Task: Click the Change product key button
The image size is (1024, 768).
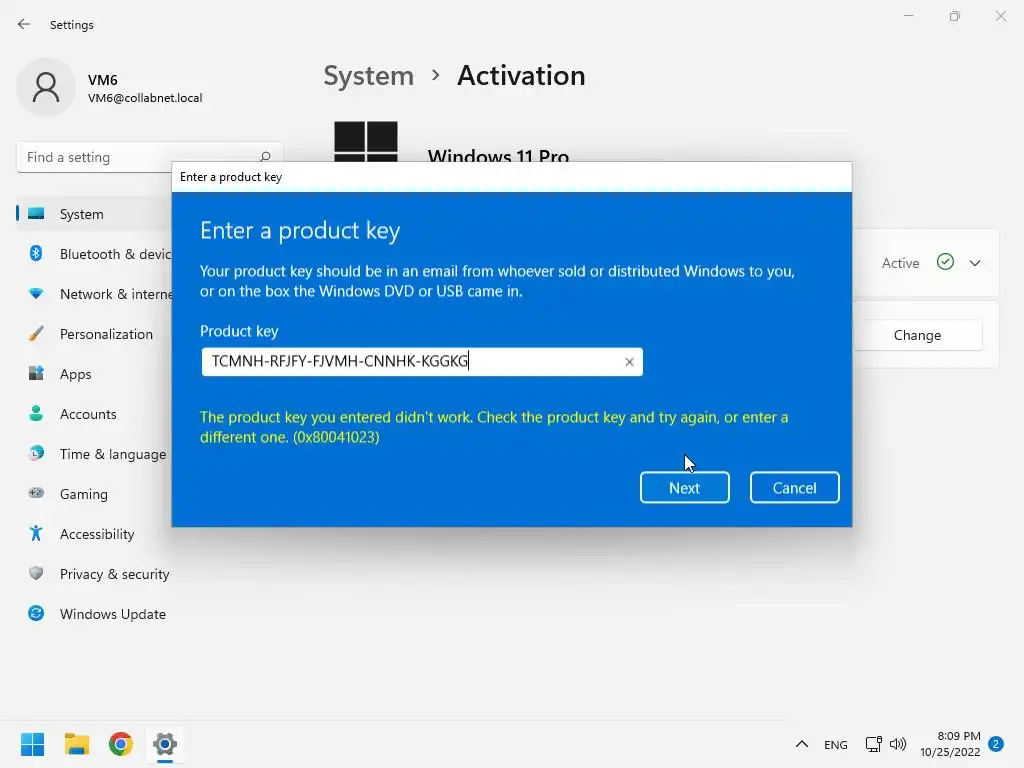Action: 918,335
